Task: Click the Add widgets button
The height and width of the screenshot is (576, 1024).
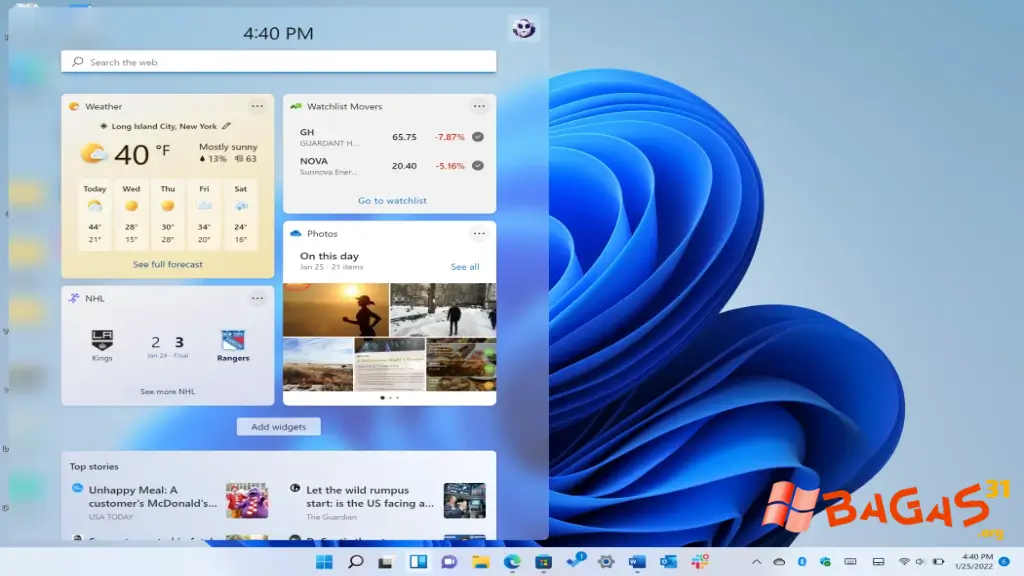Action: tap(279, 426)
